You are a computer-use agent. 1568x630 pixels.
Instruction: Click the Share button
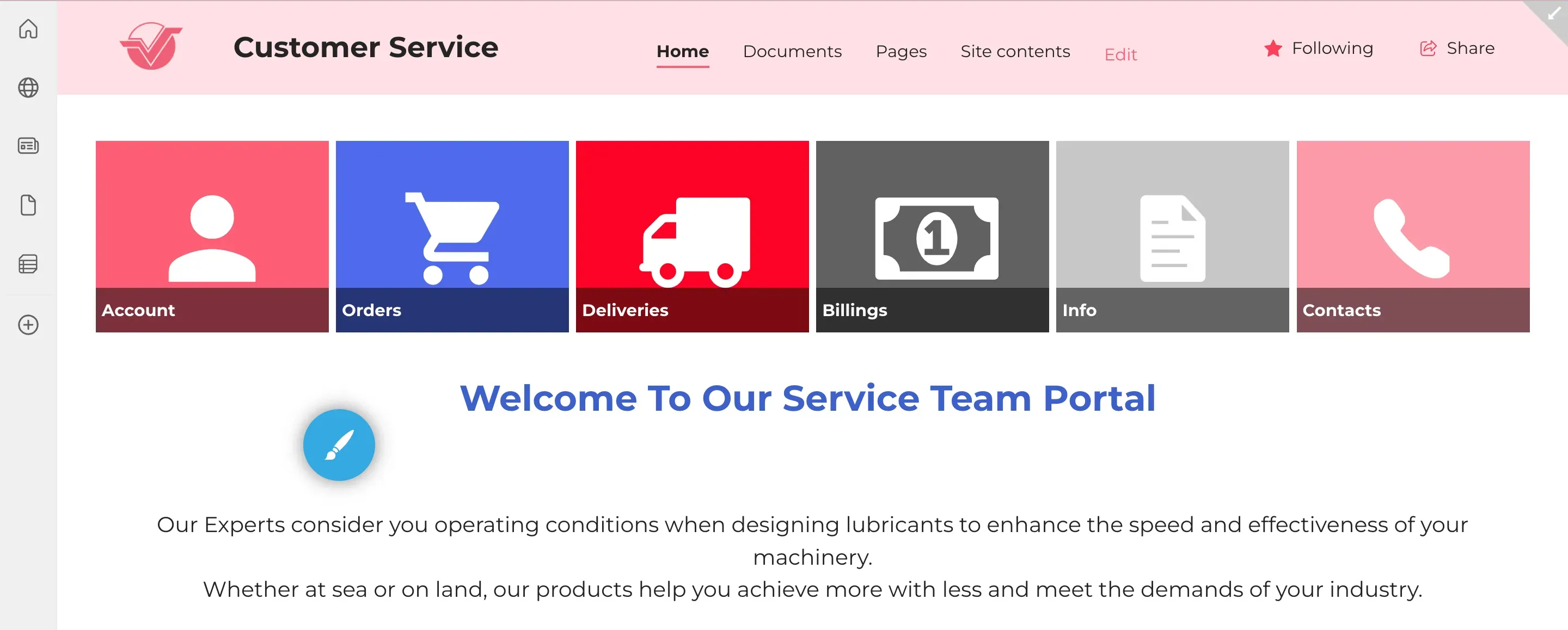tap(1457, 48)
